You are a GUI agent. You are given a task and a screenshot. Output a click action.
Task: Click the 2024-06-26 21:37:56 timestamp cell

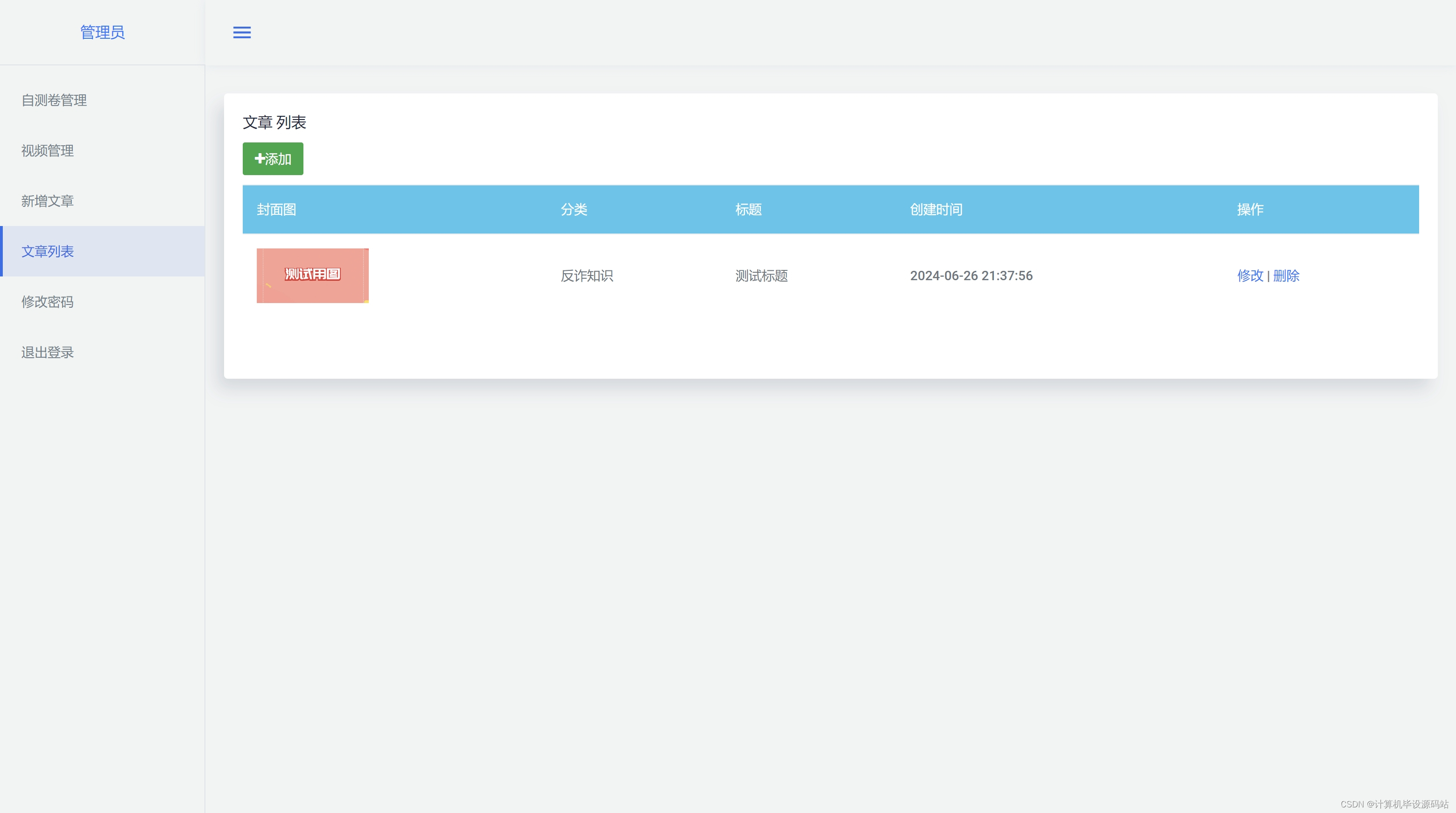coord(971,276)
